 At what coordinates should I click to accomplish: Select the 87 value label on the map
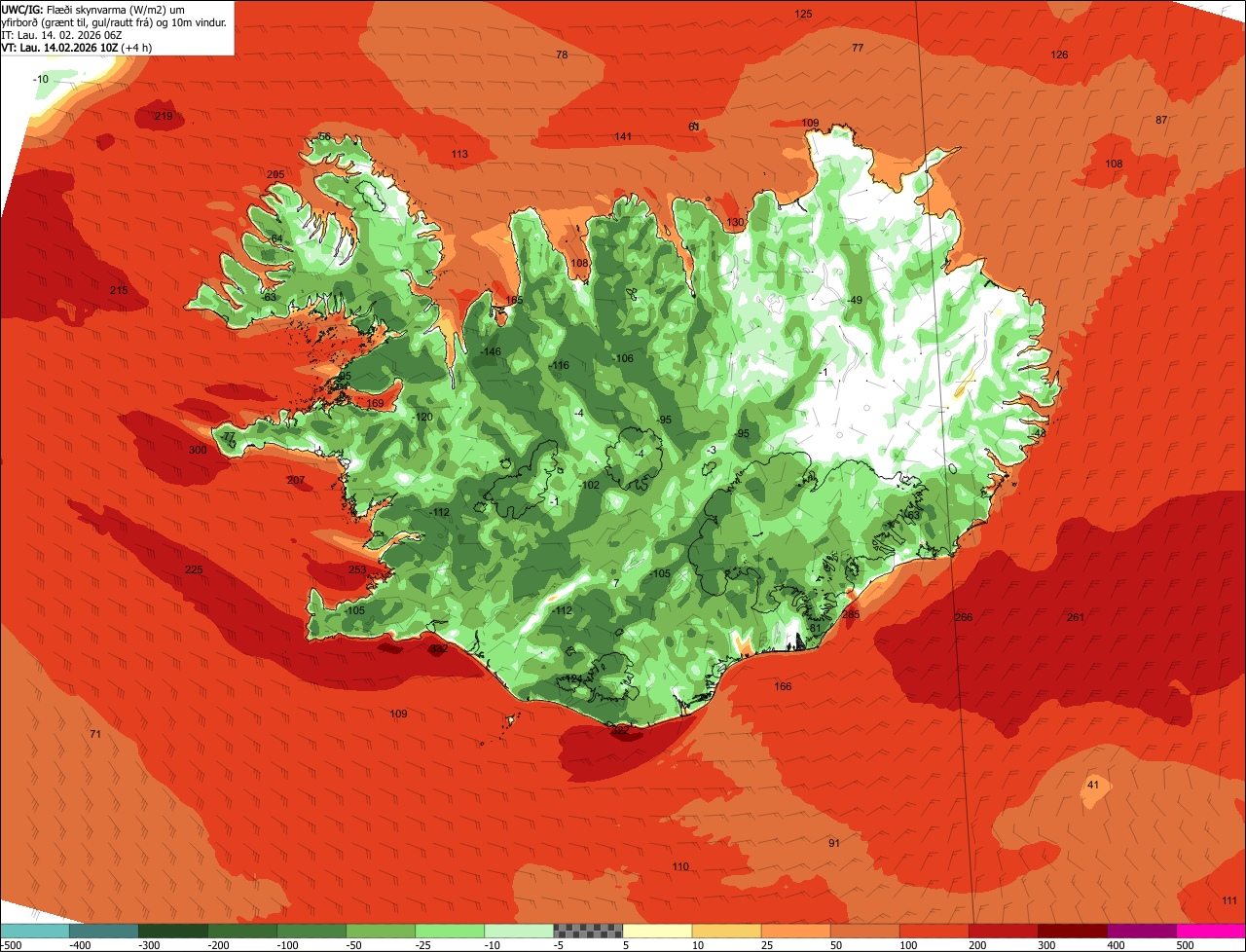1161,121
